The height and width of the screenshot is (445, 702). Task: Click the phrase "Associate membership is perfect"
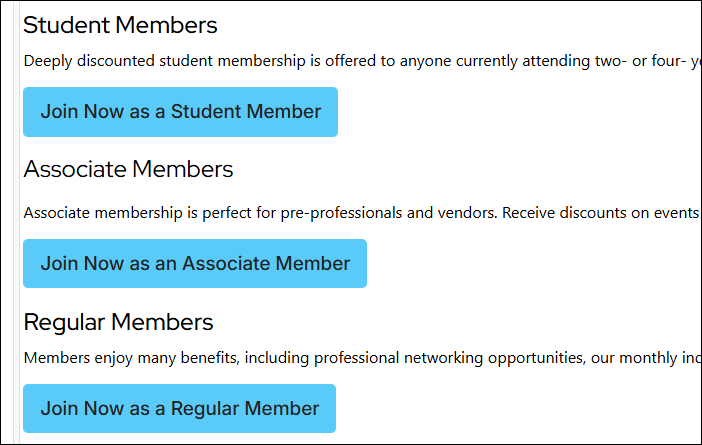[125, 213]
